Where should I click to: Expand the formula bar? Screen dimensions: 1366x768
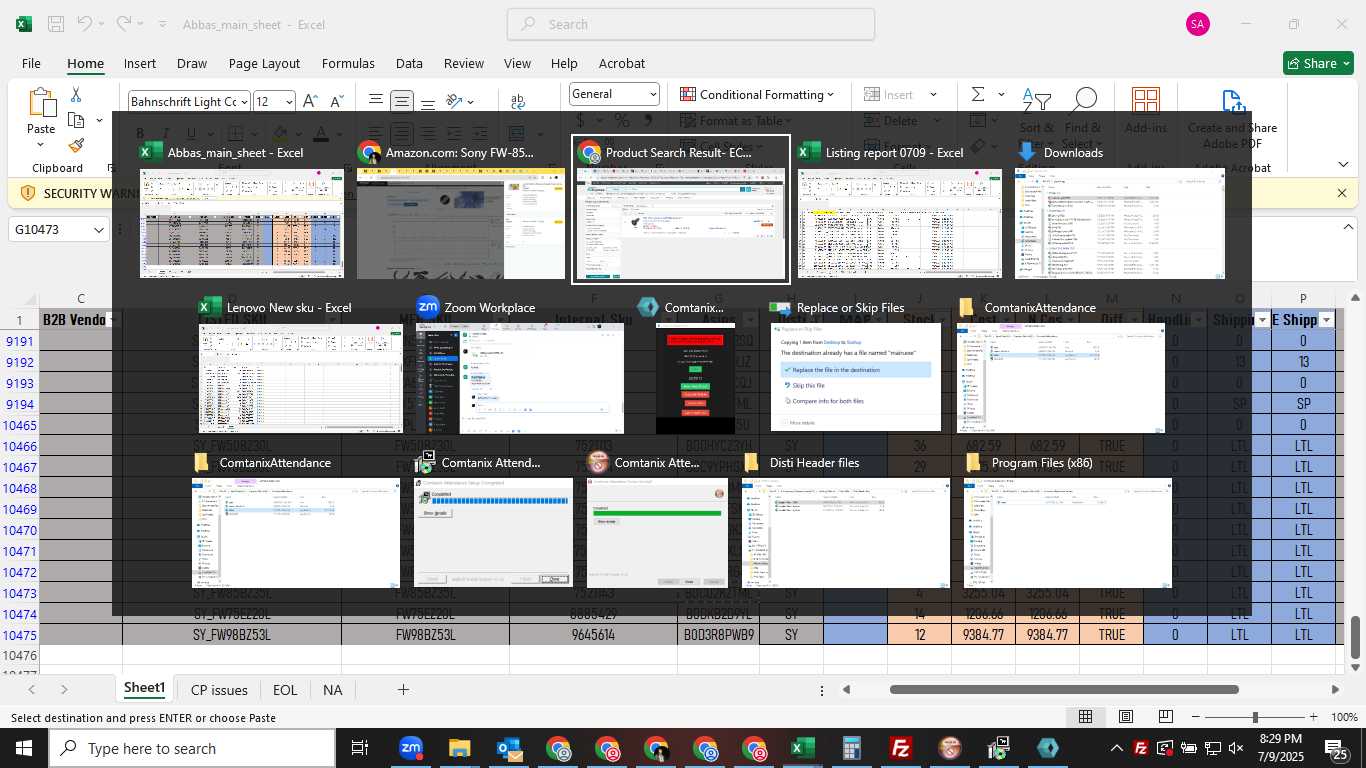tap(1348, 227)
